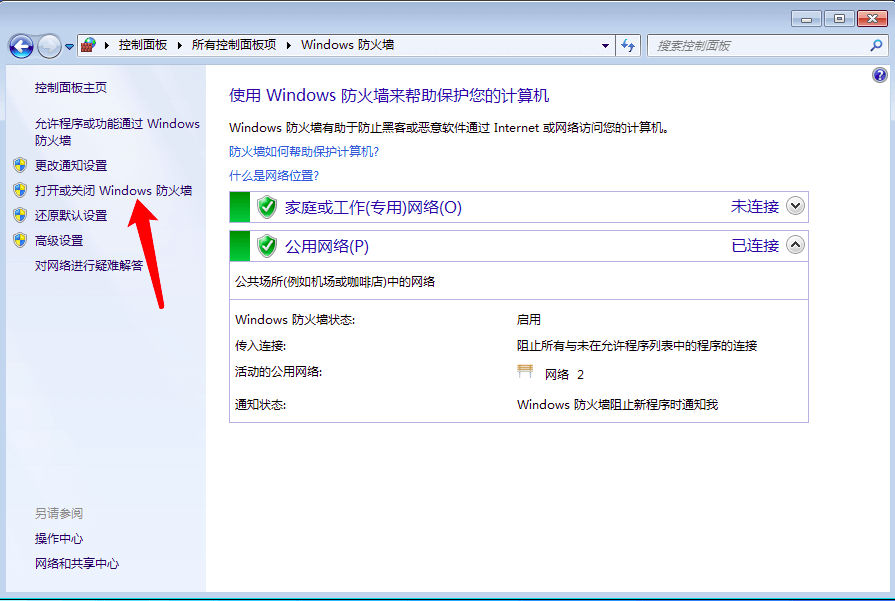Click the shield icon beside 打开或关闭 Windows 防火墙
This screenshot has width=895, height=601.
(x=20, y=190)
